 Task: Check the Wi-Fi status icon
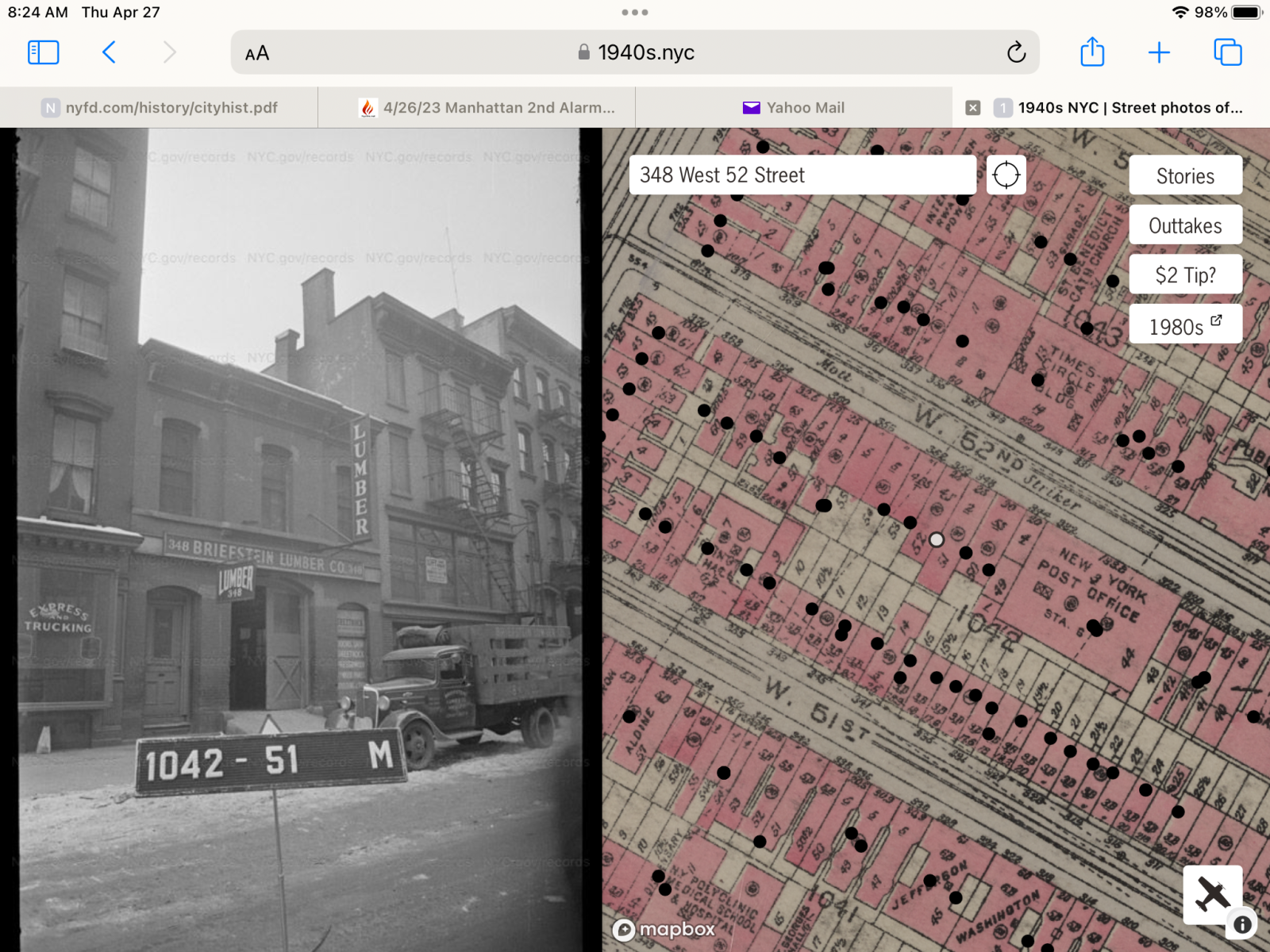pyautogui.click(x=1180, y=13)
